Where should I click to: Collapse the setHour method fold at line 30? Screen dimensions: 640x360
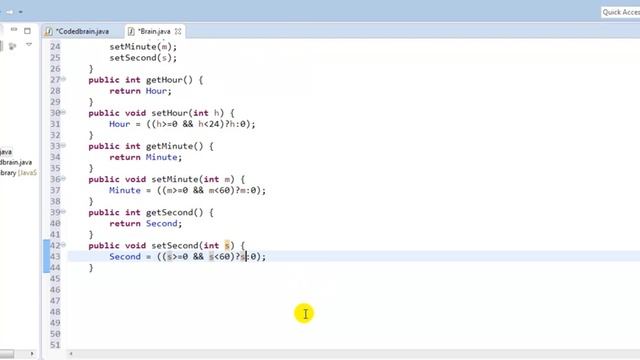pyautogui.click(x=64, y=112)
